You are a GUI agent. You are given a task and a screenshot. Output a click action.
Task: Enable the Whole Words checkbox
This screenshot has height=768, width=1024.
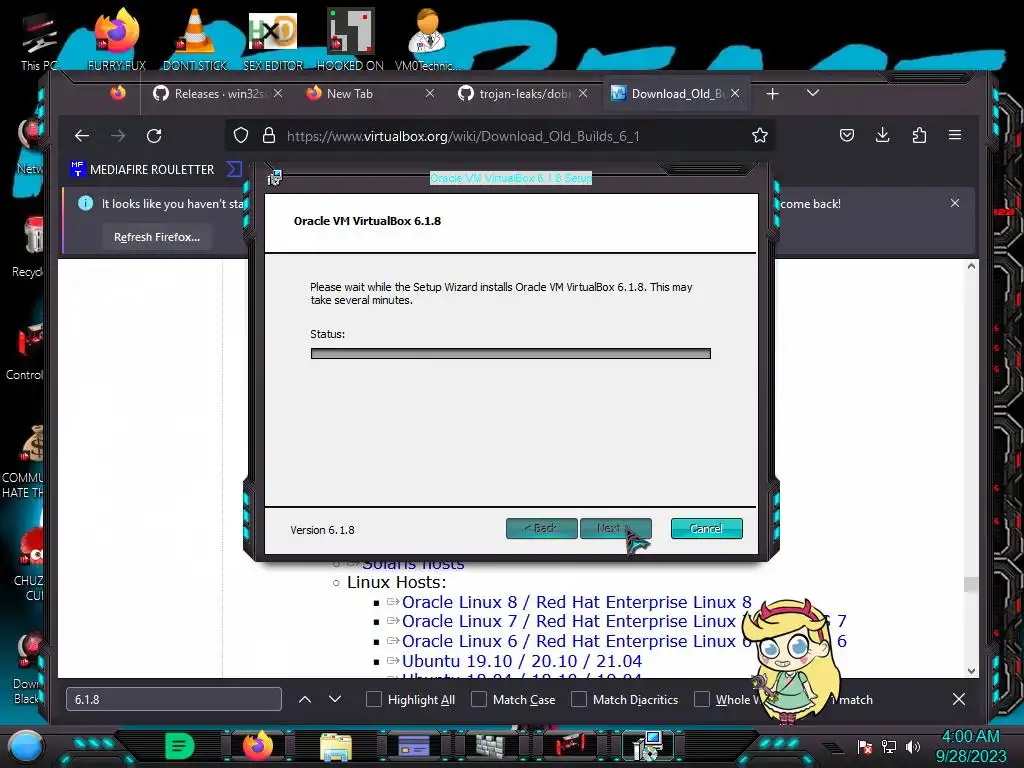[702, 699]
